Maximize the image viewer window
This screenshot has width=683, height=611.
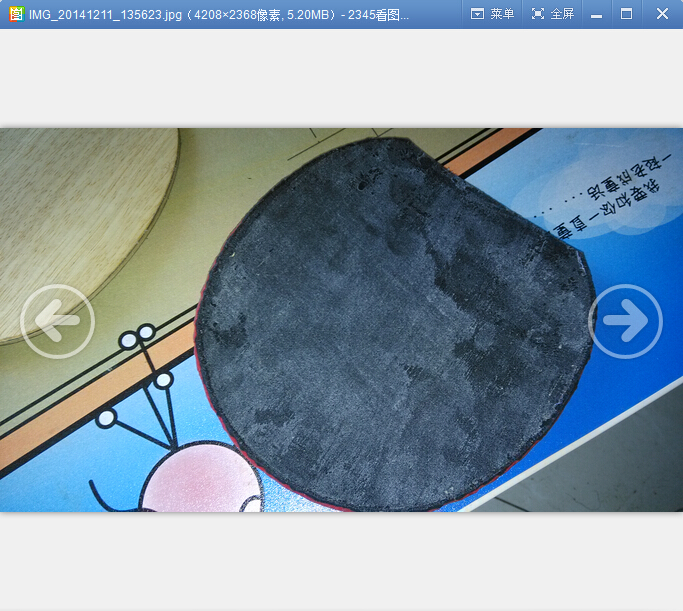[x=627, y=14]
